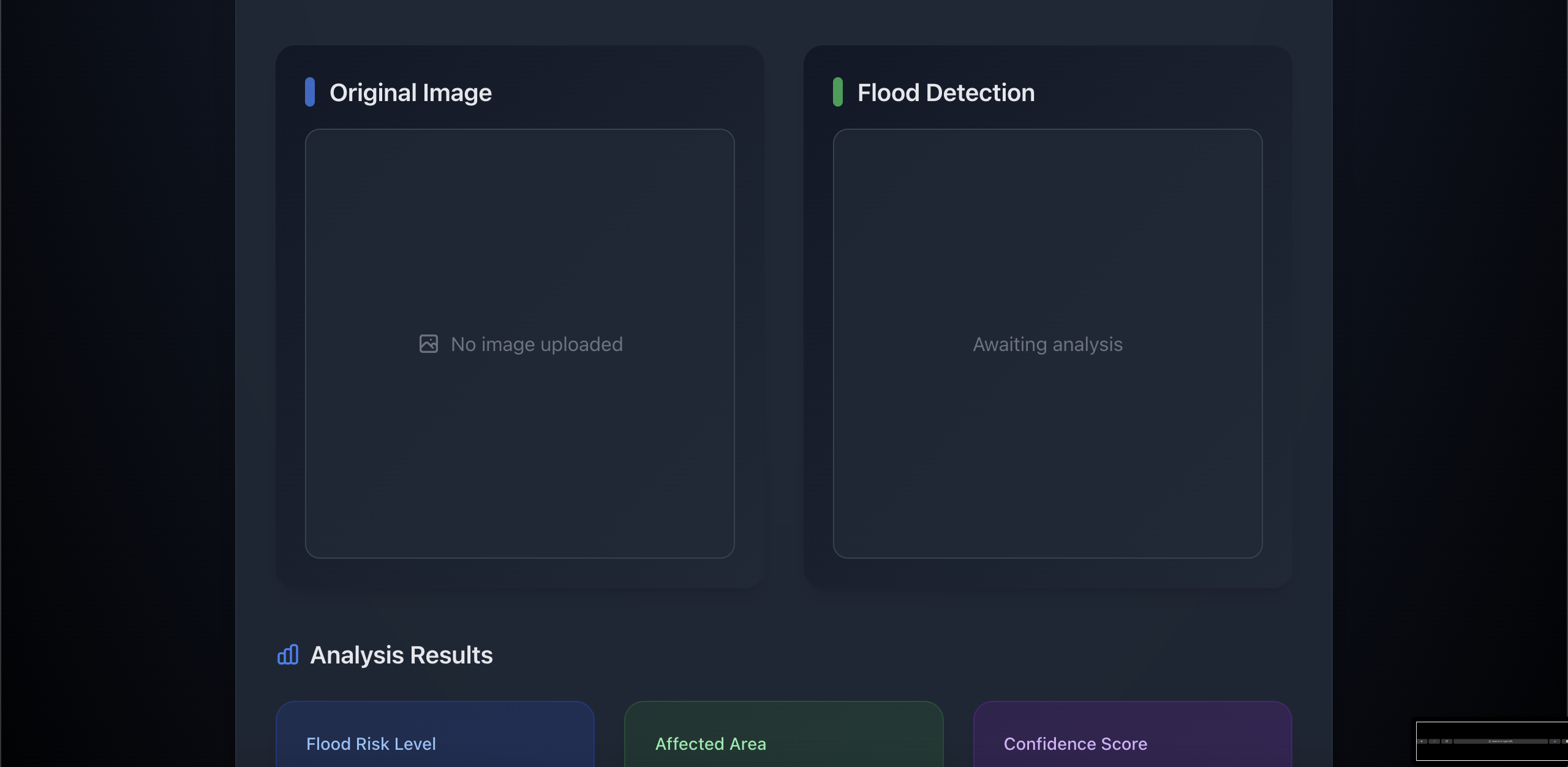Select the Confidence Score card

[1132, 735]
